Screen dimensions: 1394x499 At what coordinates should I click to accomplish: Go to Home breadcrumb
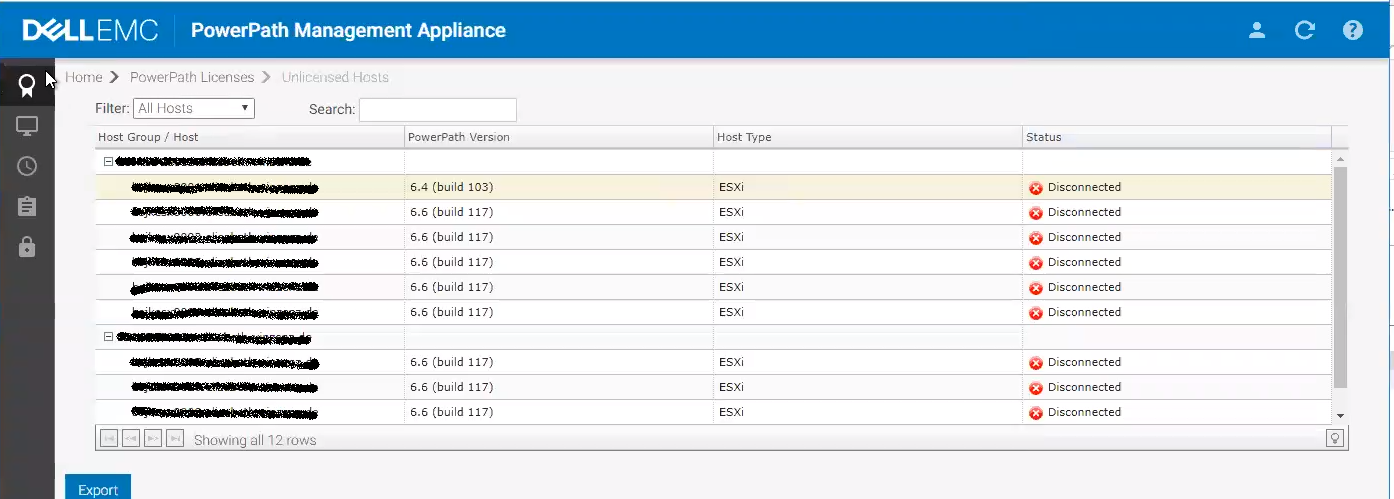(84, 77)
